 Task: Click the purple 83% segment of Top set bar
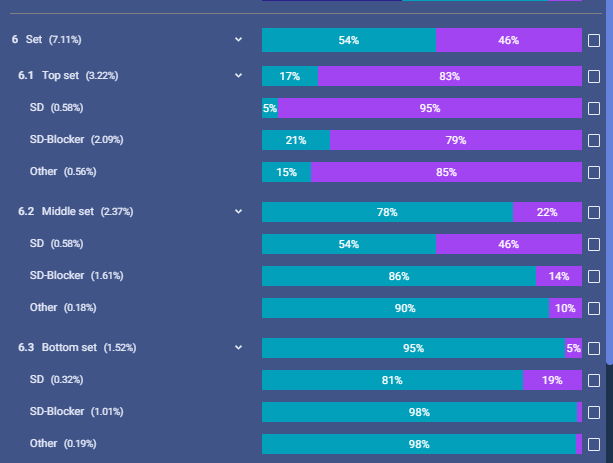[x=450, y=76]
